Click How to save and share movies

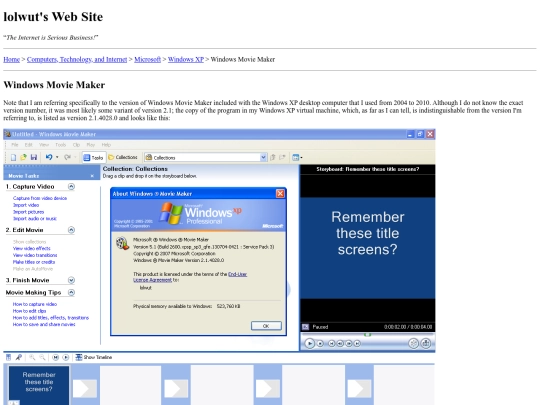coord(44,324)
